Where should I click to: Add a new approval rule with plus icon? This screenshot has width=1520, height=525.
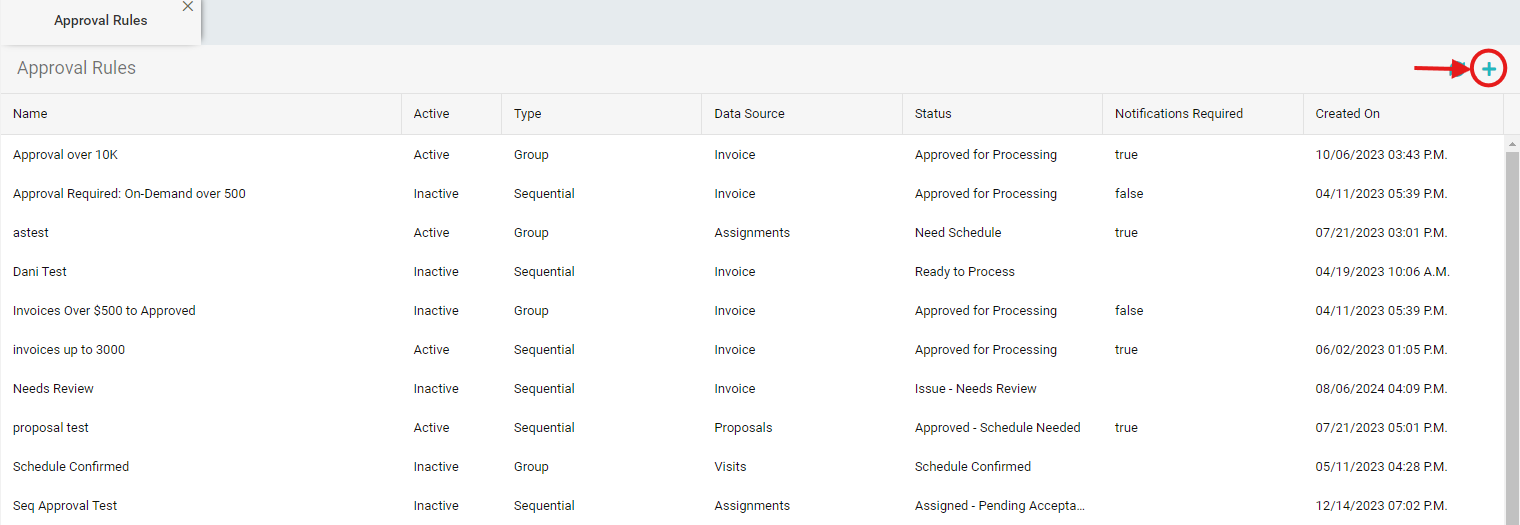coord(1489,69)
